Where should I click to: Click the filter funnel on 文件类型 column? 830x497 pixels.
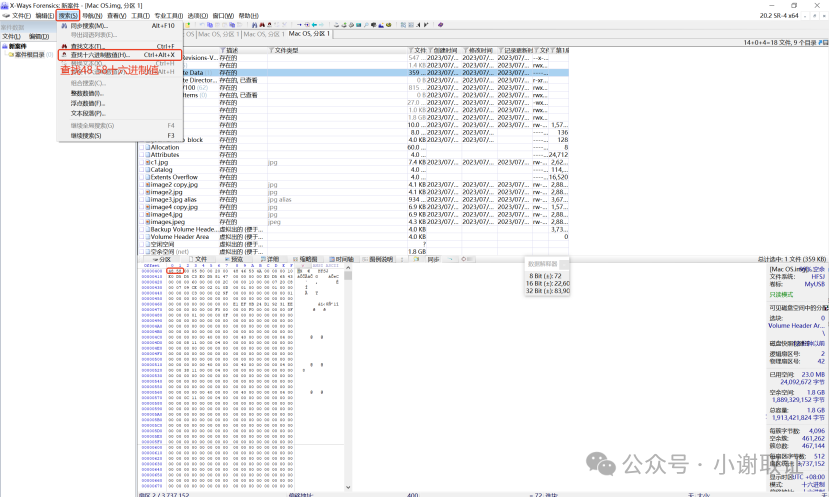click(271, 50)
